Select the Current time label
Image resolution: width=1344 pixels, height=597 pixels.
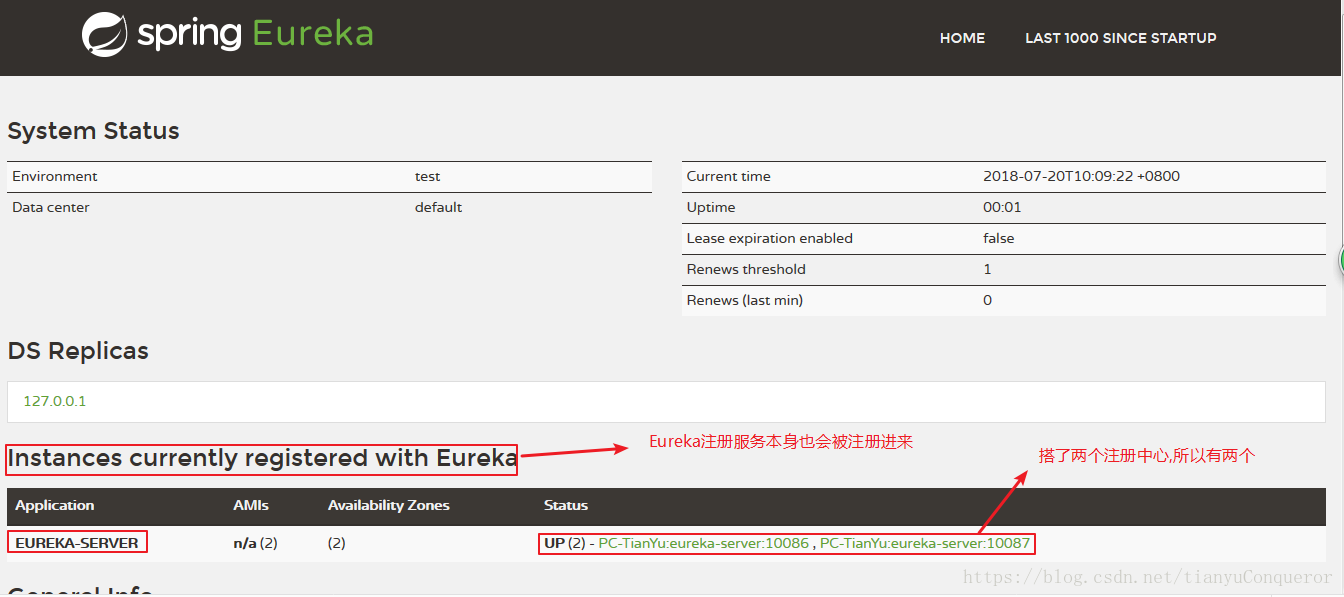click(x=729, y=177)
